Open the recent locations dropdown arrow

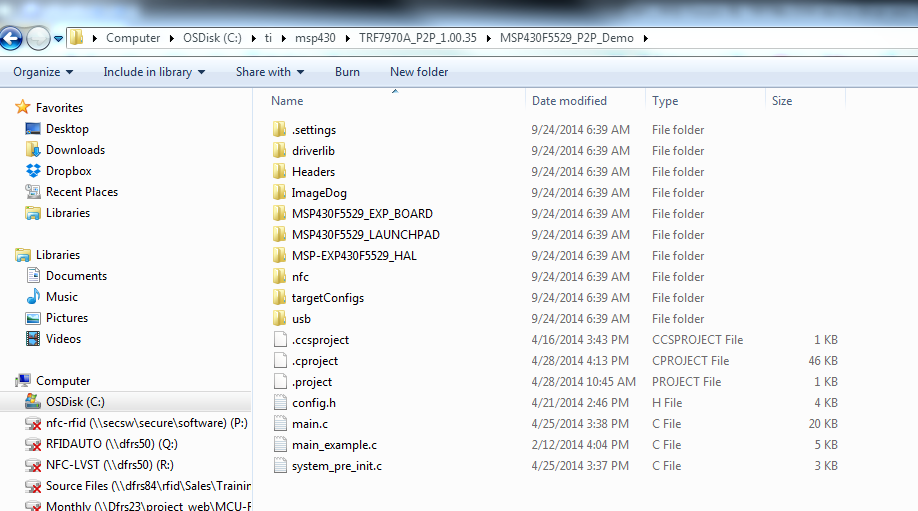click(x=58, y=39)
